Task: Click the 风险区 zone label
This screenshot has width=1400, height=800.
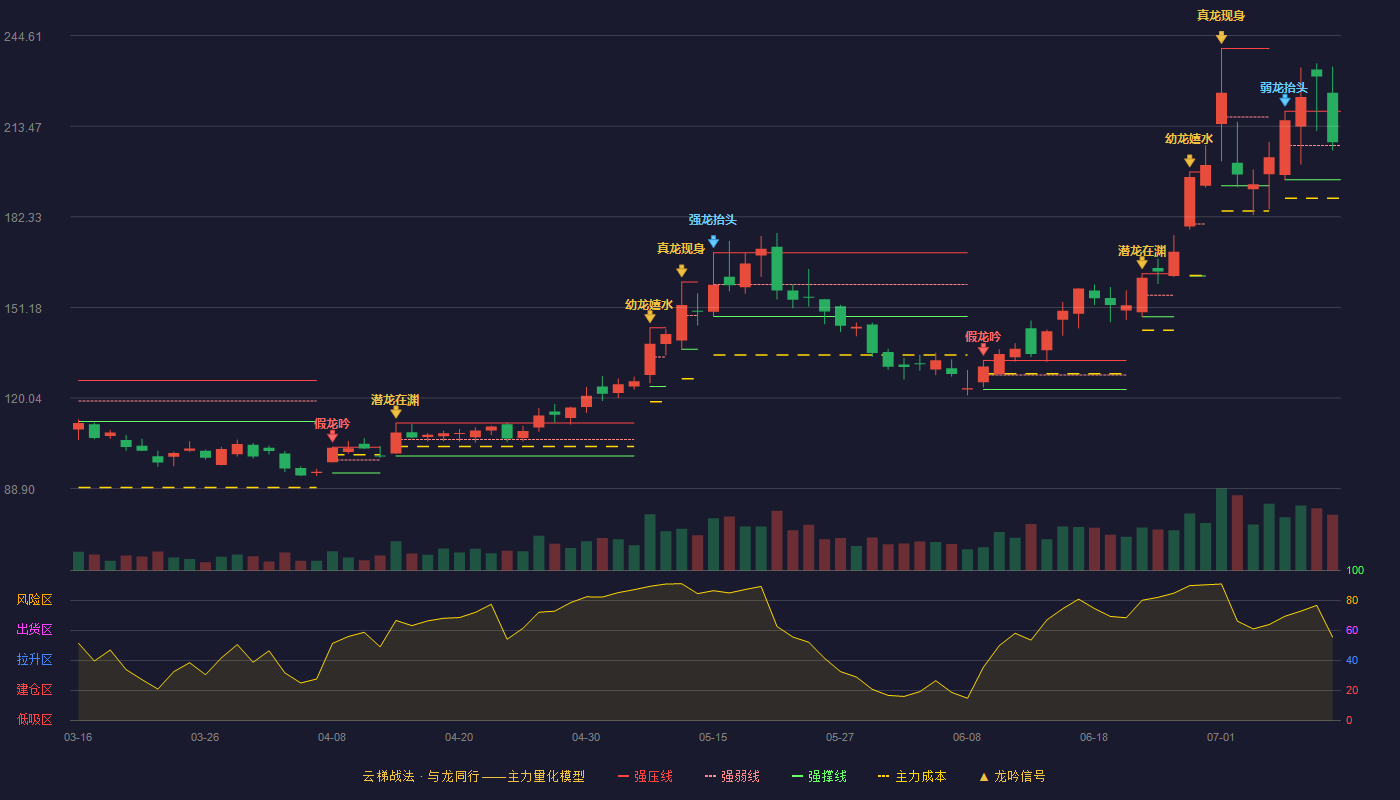Action: (35, 600)
